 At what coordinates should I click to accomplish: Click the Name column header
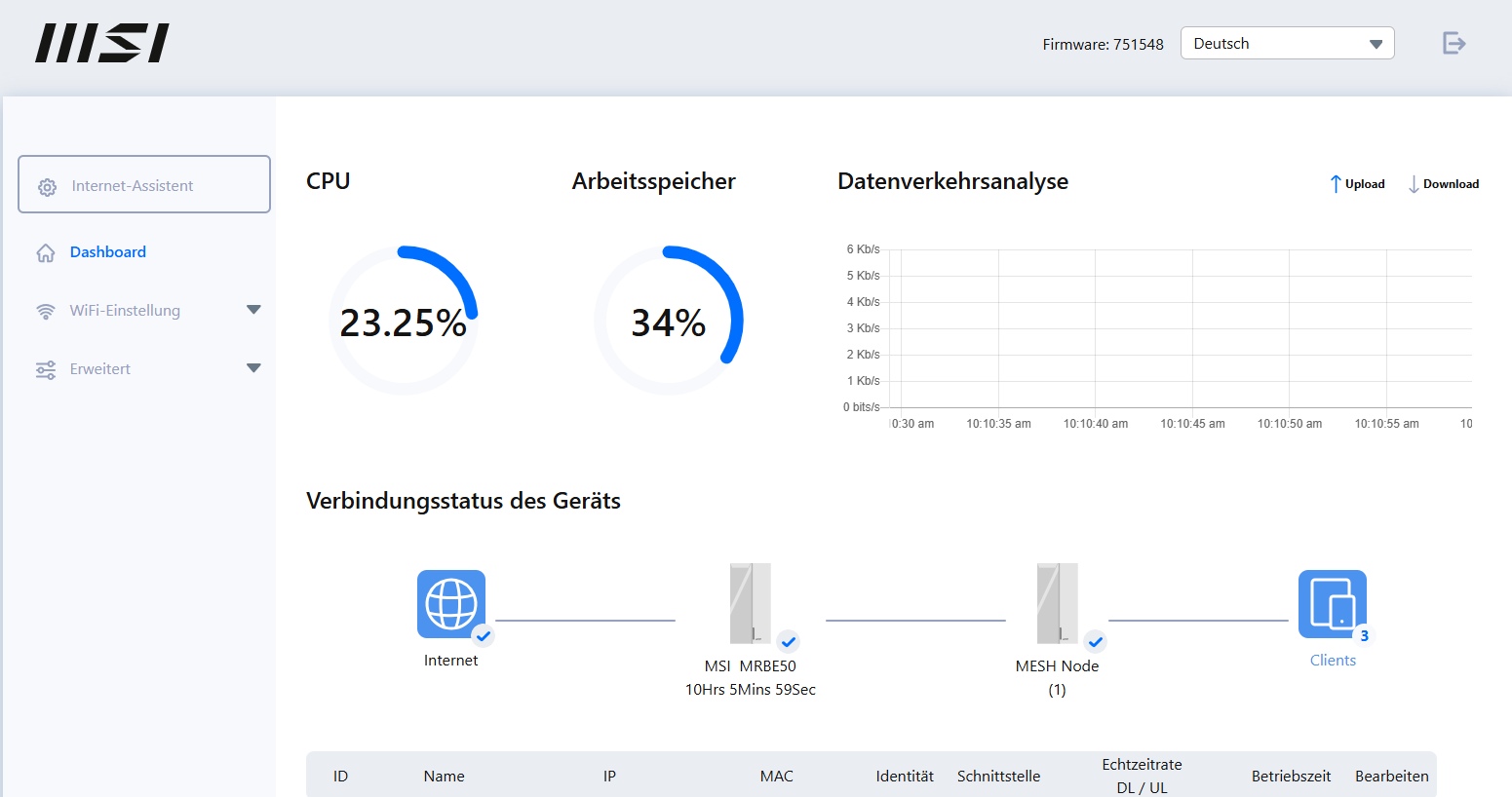tap(444, 777)
